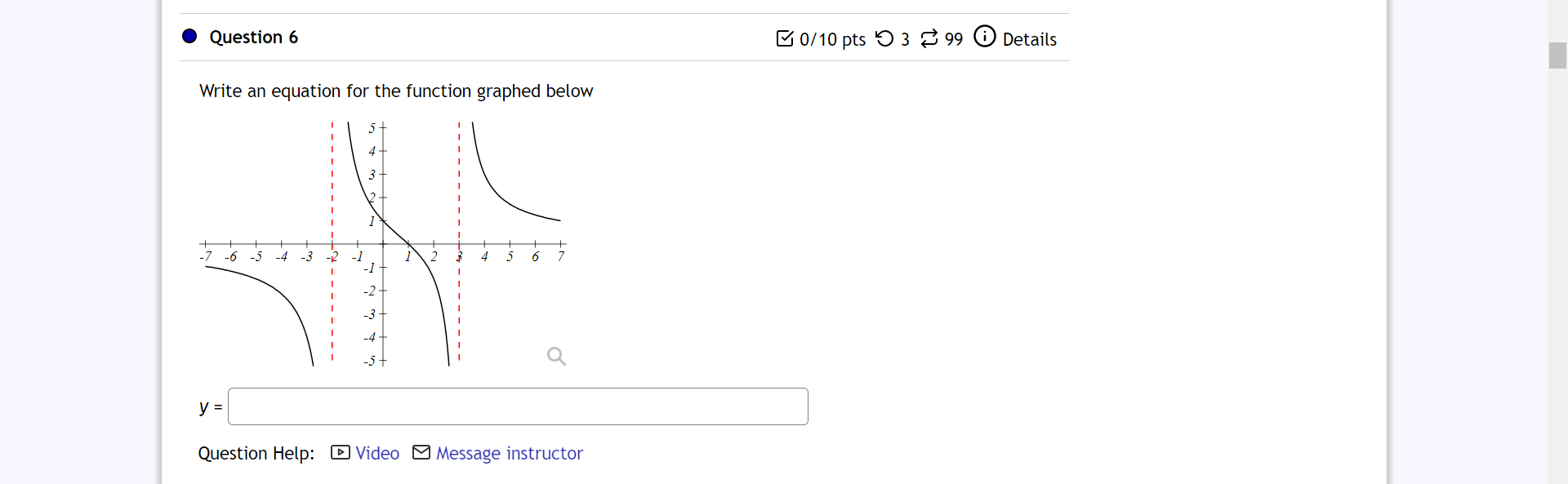This screenshot has height=484, width=1568.
Task: Click the 3 retries-remaining number
Action: (905, 39)
